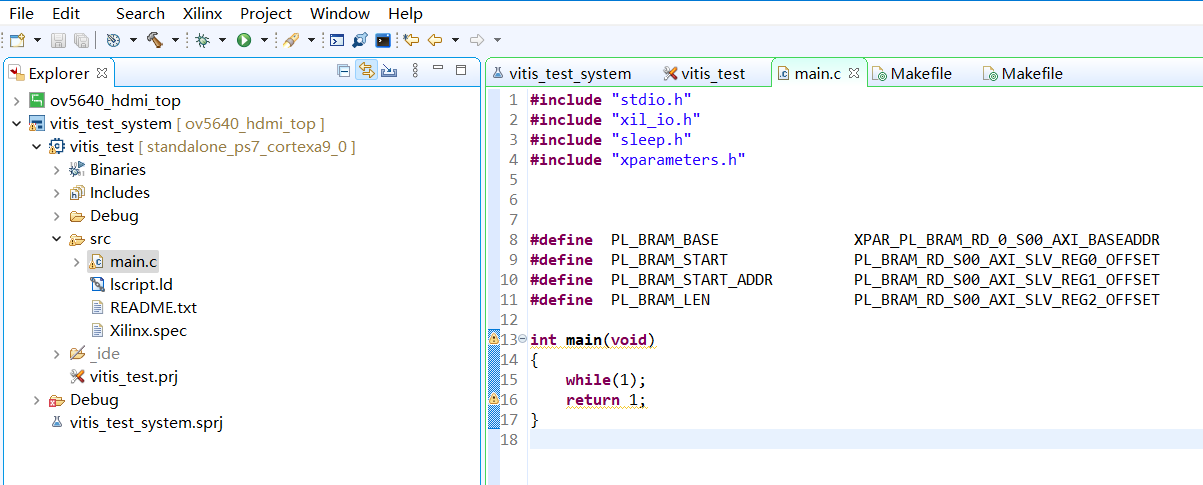Click the Open Console icon
Screen dimensions: 1203x485
tap(337, 40)
